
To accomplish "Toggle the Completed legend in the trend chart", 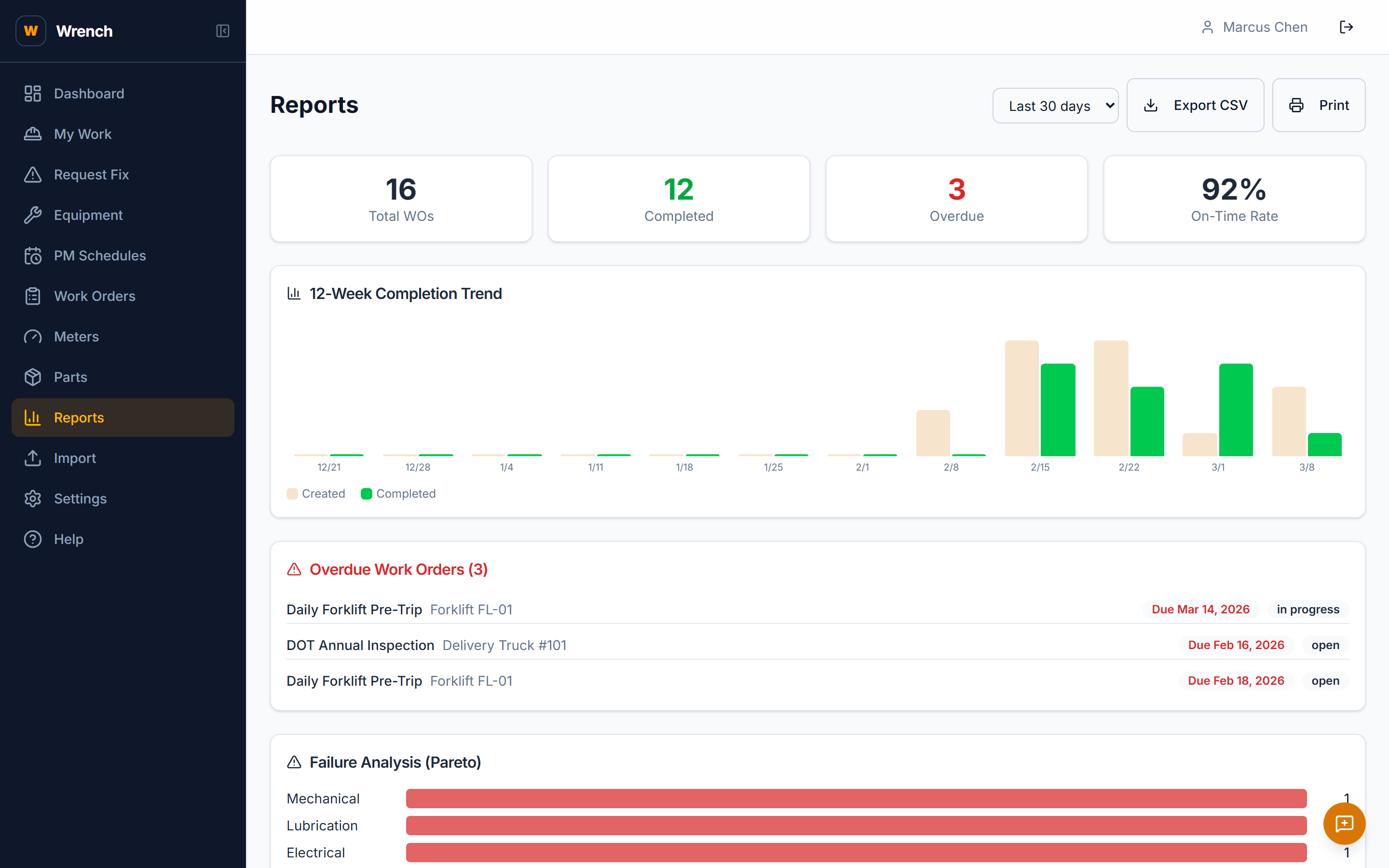I will [x=398, y=493].
